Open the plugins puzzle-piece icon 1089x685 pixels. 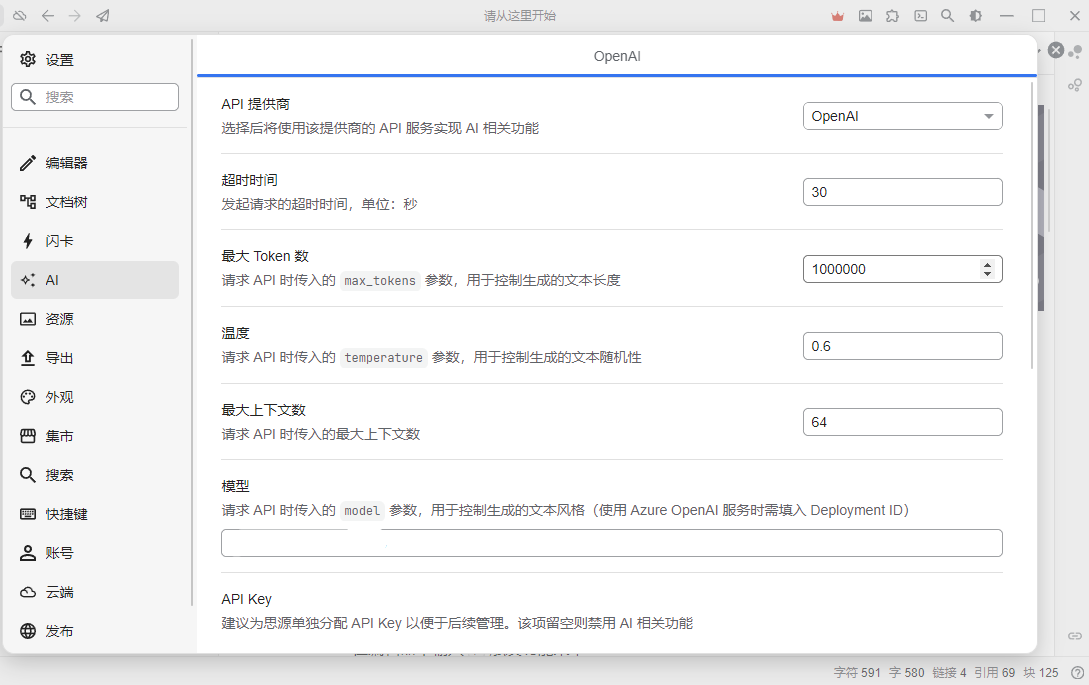[893, 16]
